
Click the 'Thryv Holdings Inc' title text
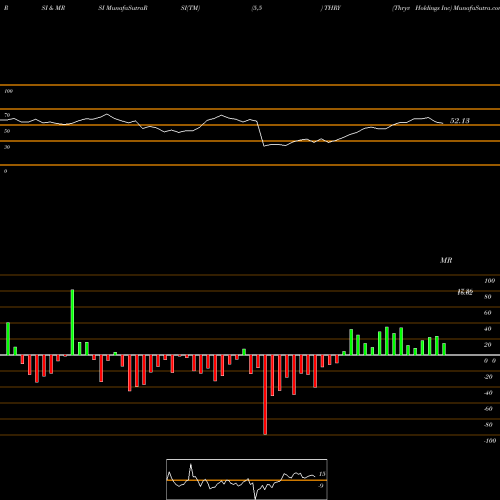[x=422, y=8]
